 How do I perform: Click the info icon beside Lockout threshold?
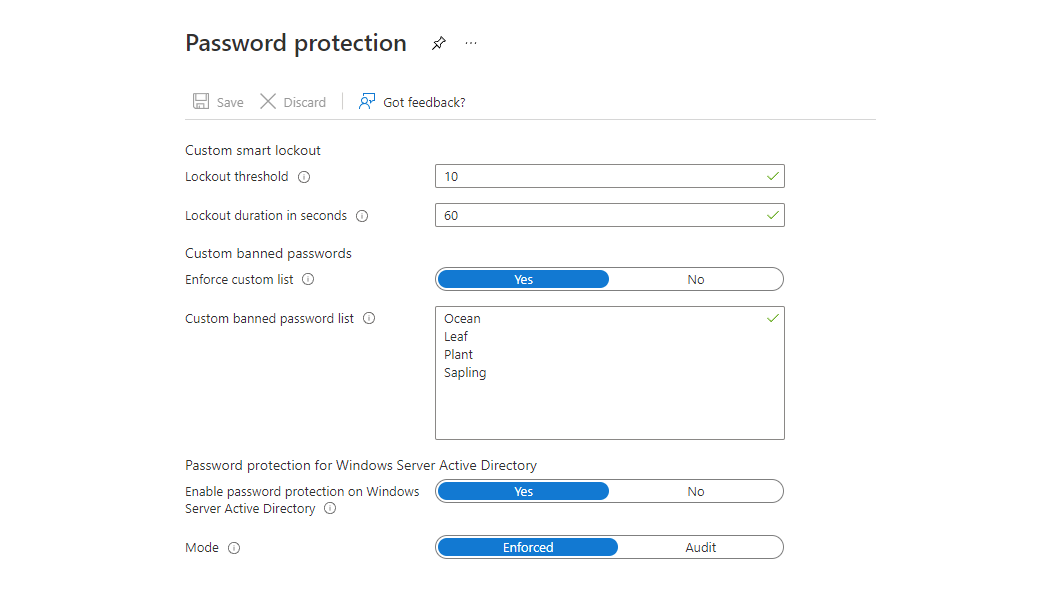[x=302, y=176]
